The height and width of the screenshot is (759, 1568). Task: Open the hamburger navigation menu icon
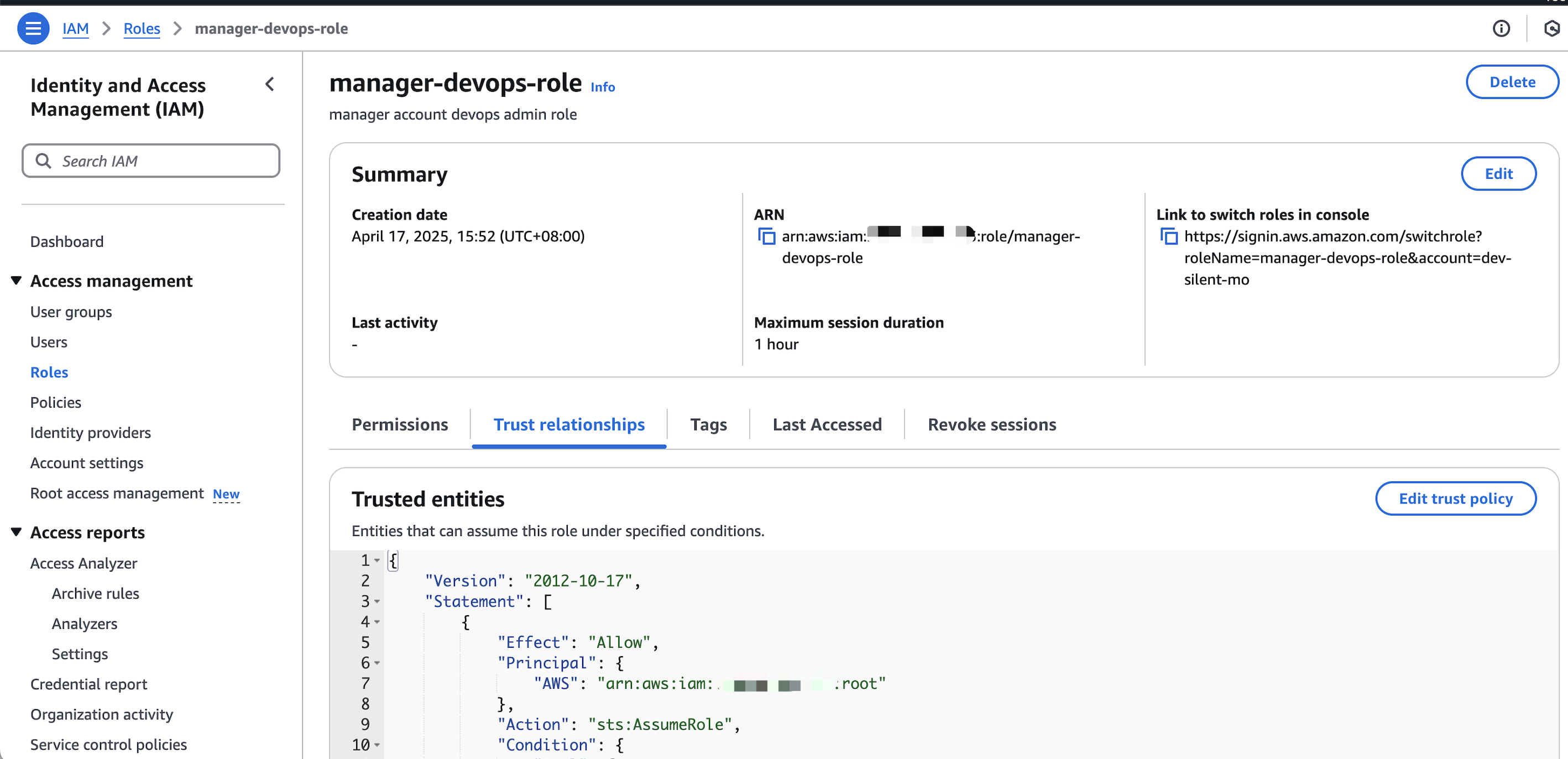tap(33, 28)
